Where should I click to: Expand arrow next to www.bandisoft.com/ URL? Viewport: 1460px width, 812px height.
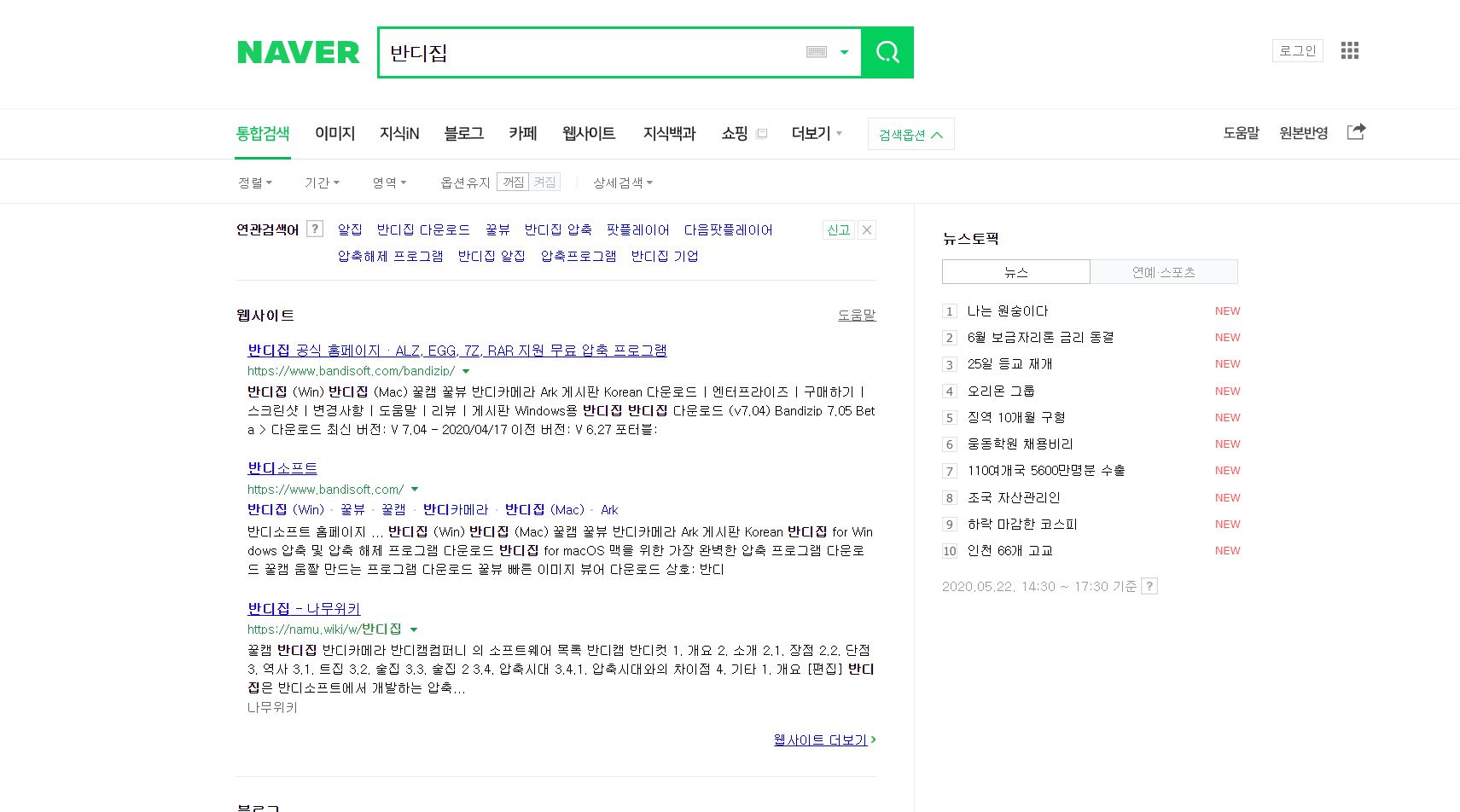415,490
